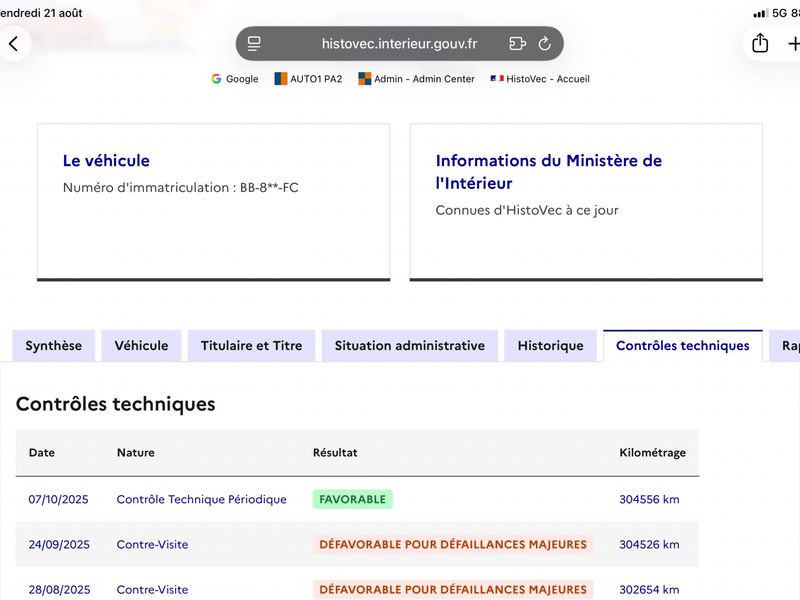
Task: Click the 304556 km value
Action: [649, 499]
